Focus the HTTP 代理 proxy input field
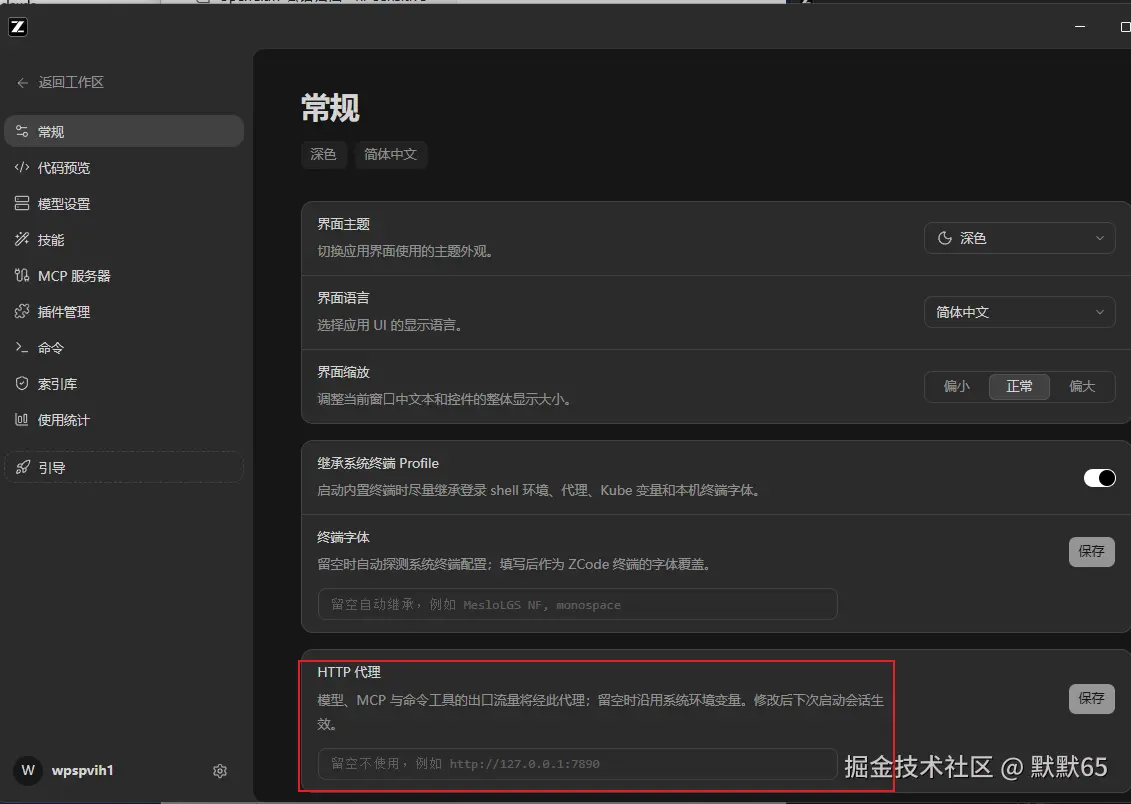 [577, 764]
